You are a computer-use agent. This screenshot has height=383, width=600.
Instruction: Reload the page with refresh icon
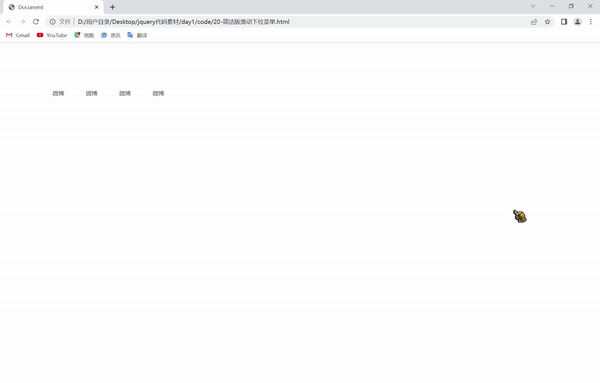36,22
